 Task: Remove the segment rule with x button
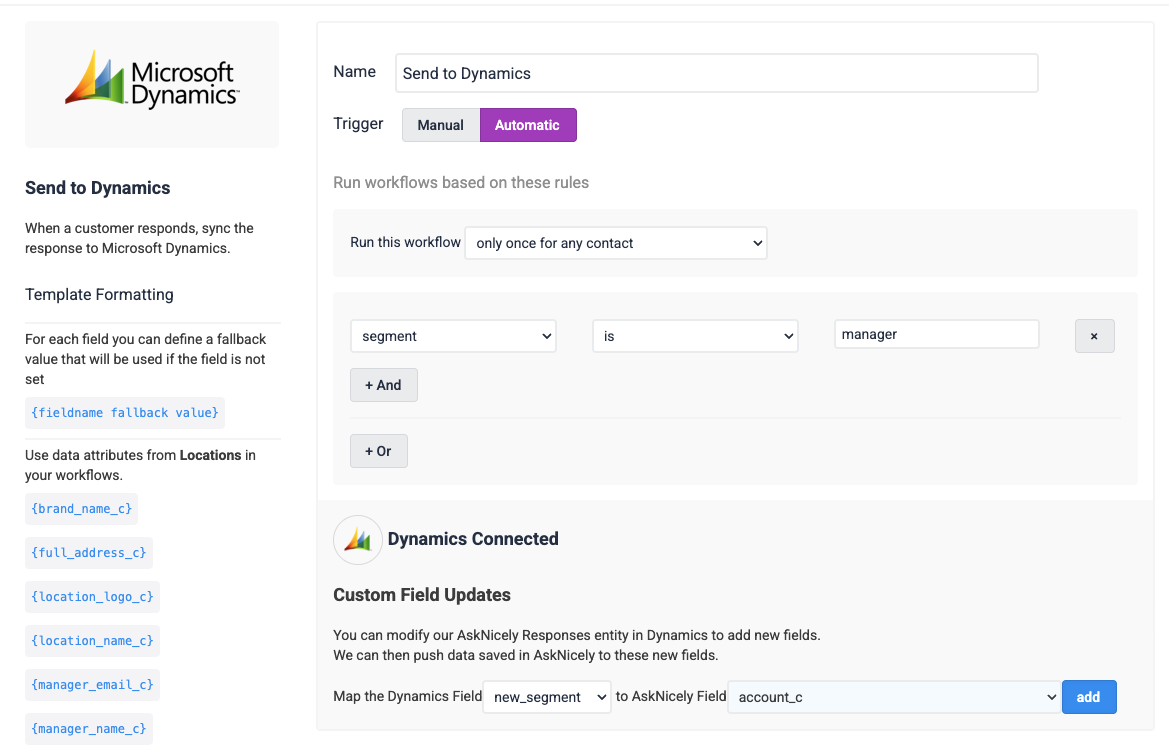click(x=1094, y=336)
